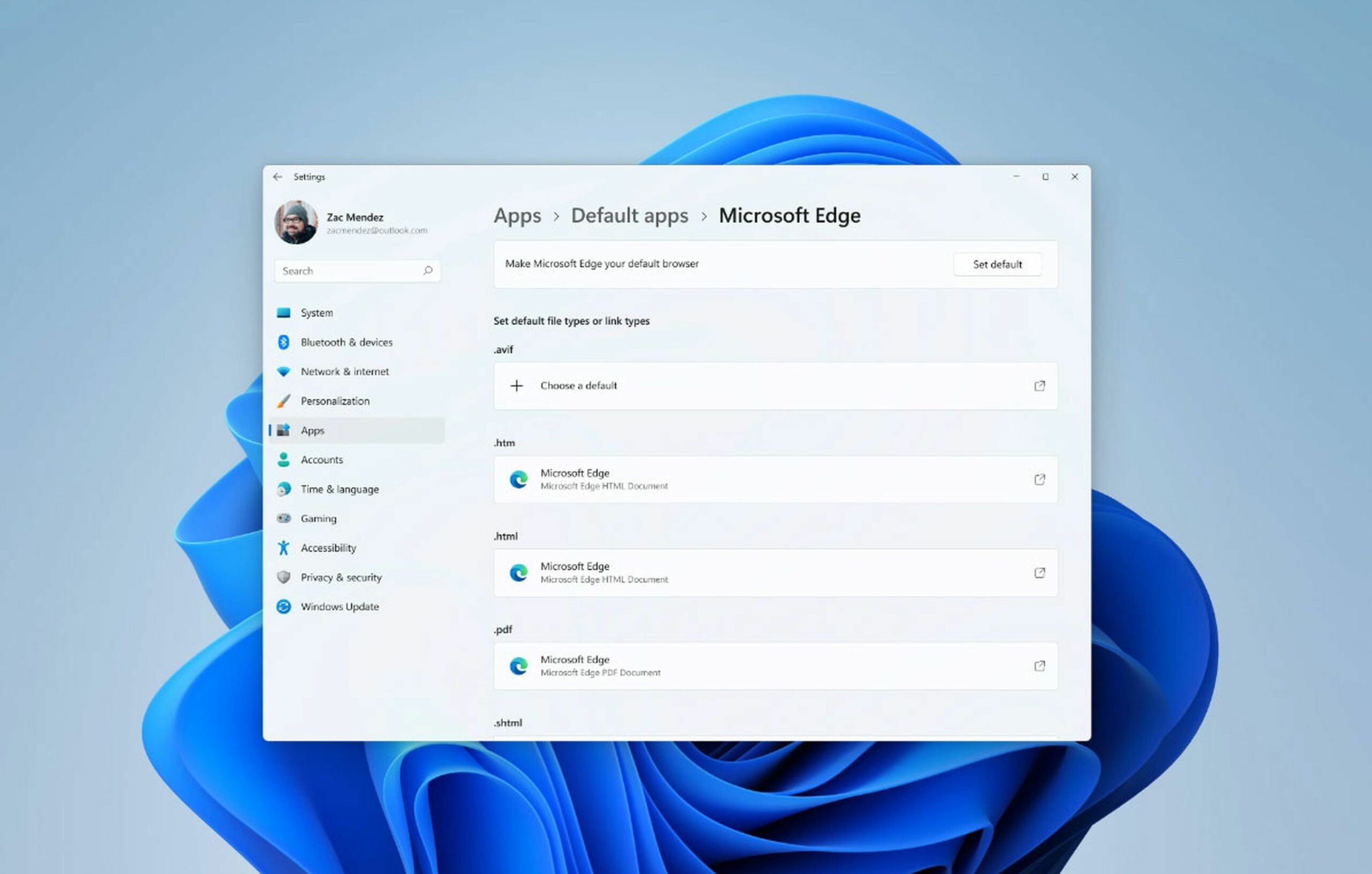Click the Apps icon in sidebar
The width and height of the screenshot is (1372, 874).
pos(284,430)
